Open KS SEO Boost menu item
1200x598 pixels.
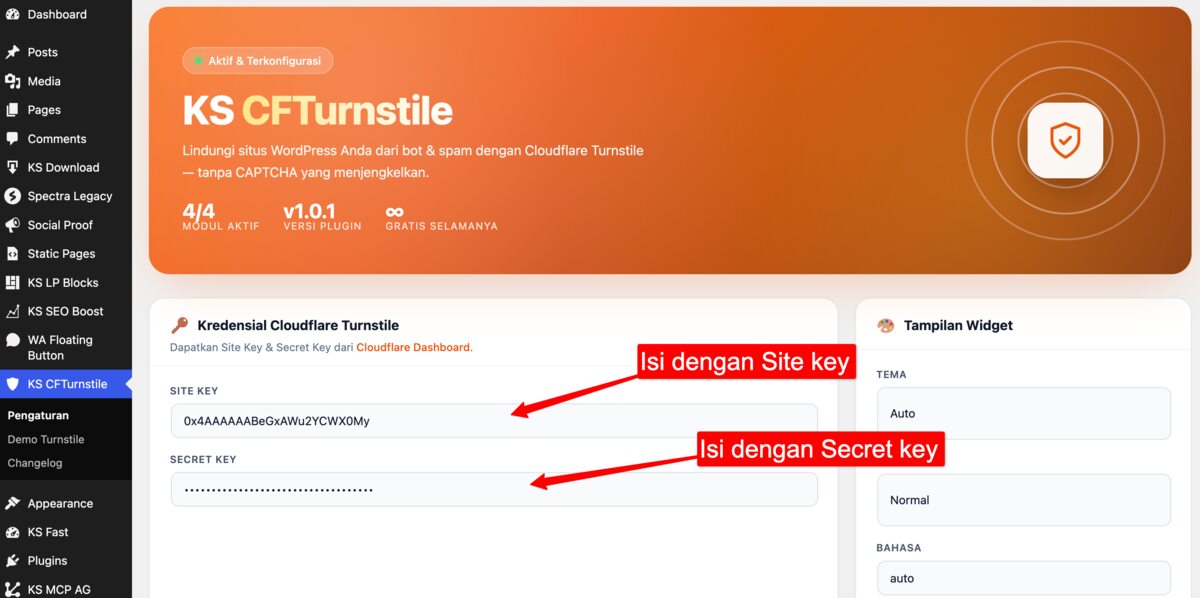point(66,311)
